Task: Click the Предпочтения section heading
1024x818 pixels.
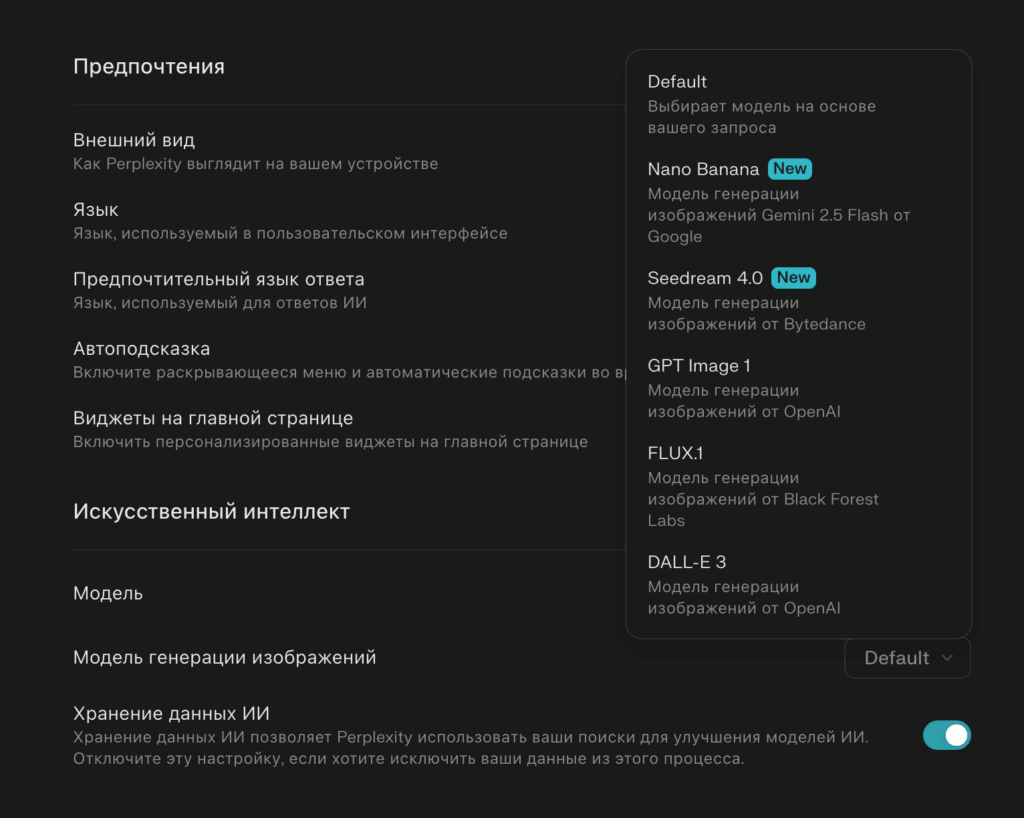Action: point(149,67)
